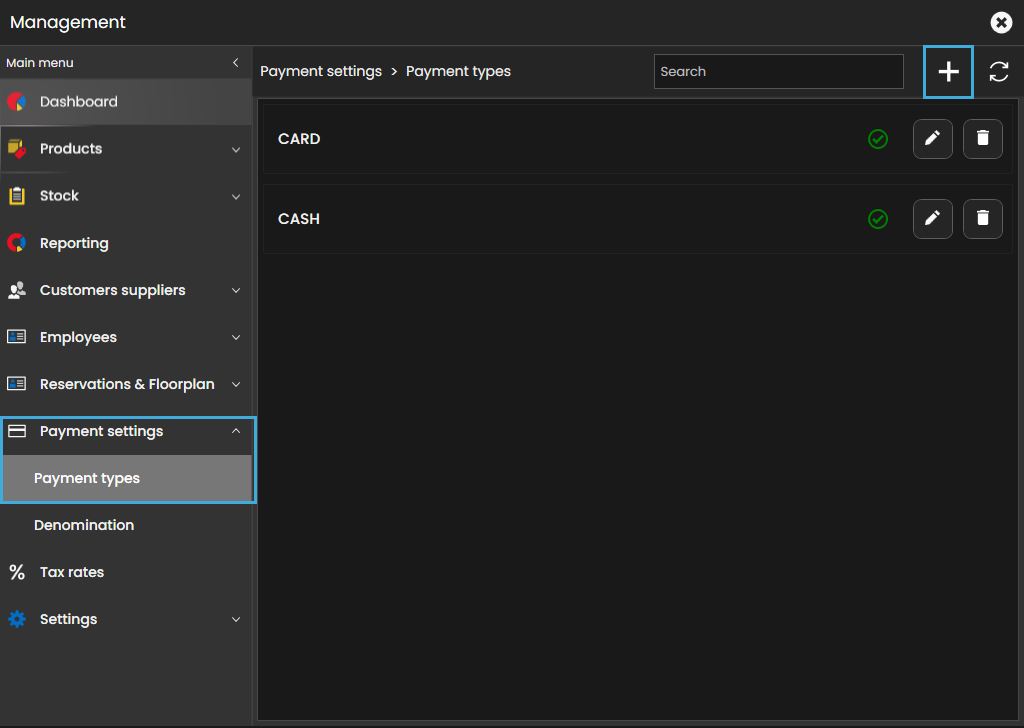1024x728 pixels.
Task: Collapse the Payment settings chevron
Action: (x=236, y=431)
